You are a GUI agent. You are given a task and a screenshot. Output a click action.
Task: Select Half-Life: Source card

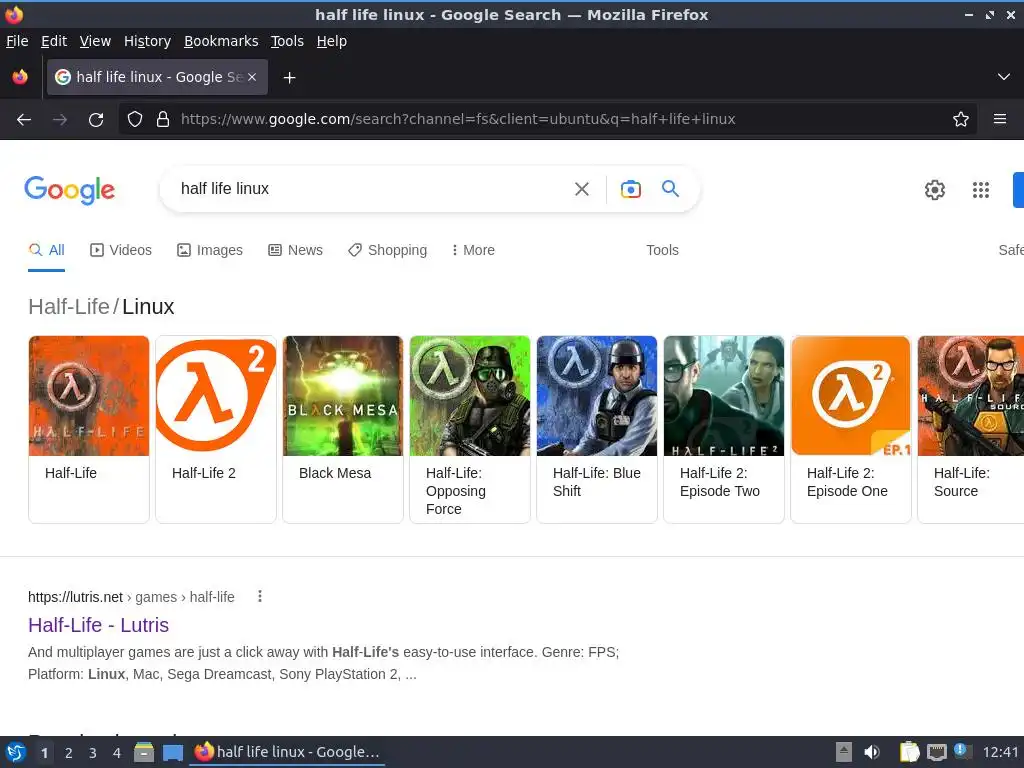coord(971,429)
